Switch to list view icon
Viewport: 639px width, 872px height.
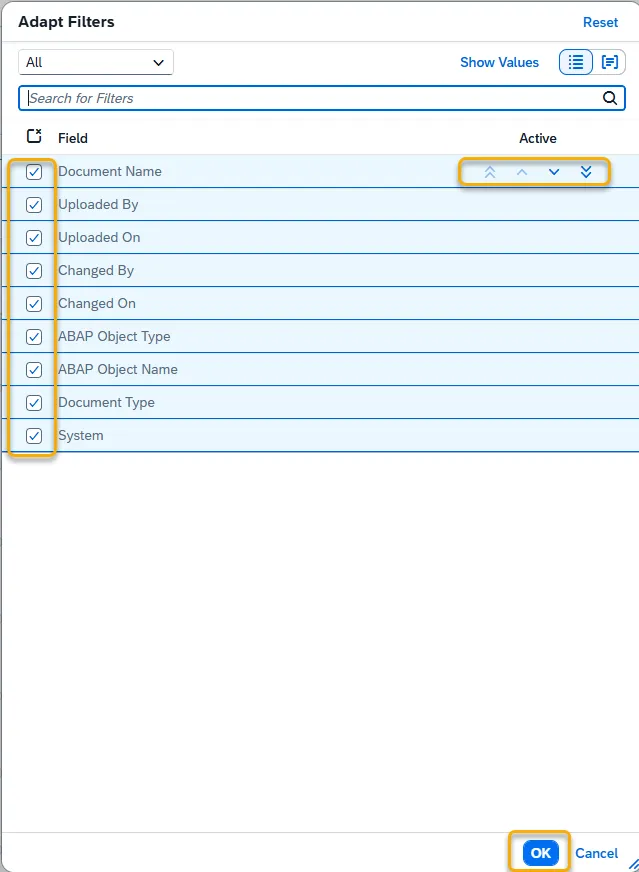[x=576, y=62]
